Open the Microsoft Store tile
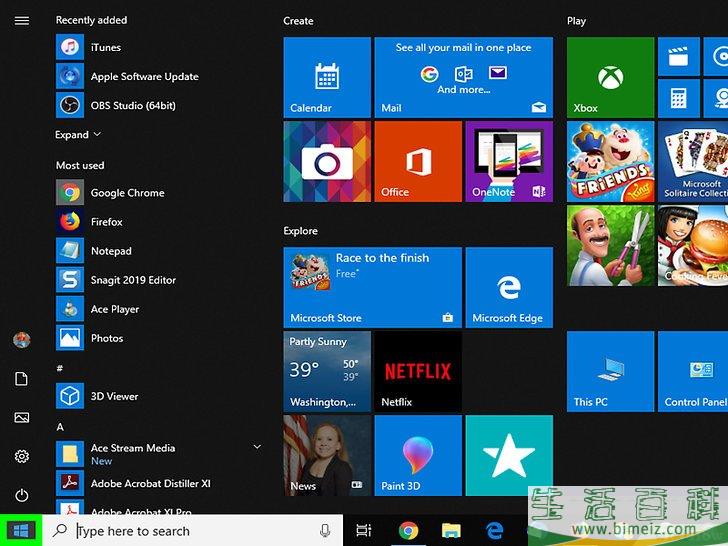 tap(372, 287)
